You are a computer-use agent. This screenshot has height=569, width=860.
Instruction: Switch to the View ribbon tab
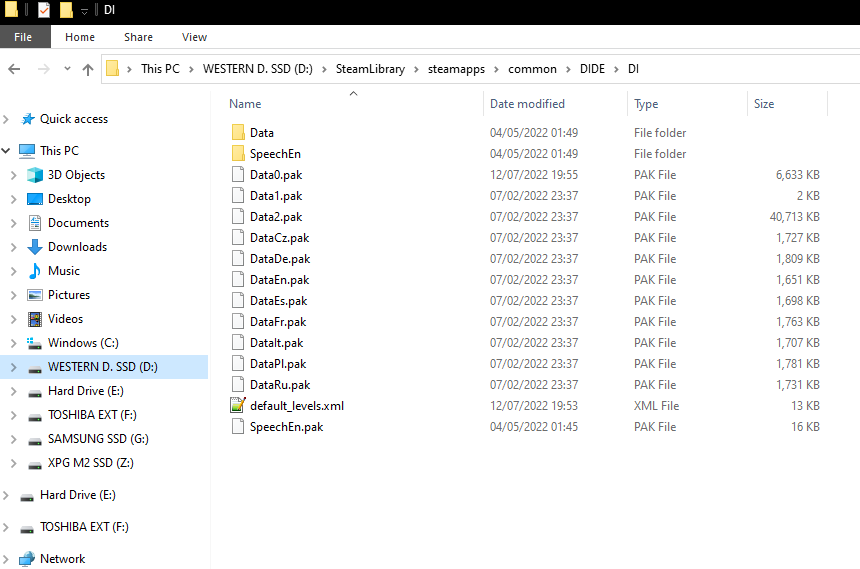194,37
